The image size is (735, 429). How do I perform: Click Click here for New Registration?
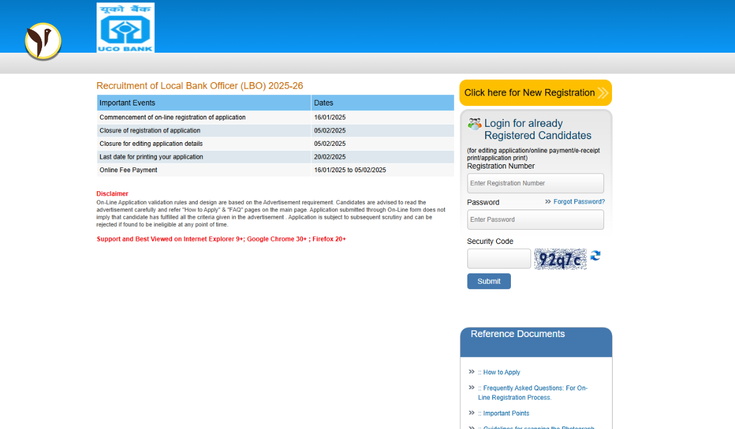coord(535,93)
